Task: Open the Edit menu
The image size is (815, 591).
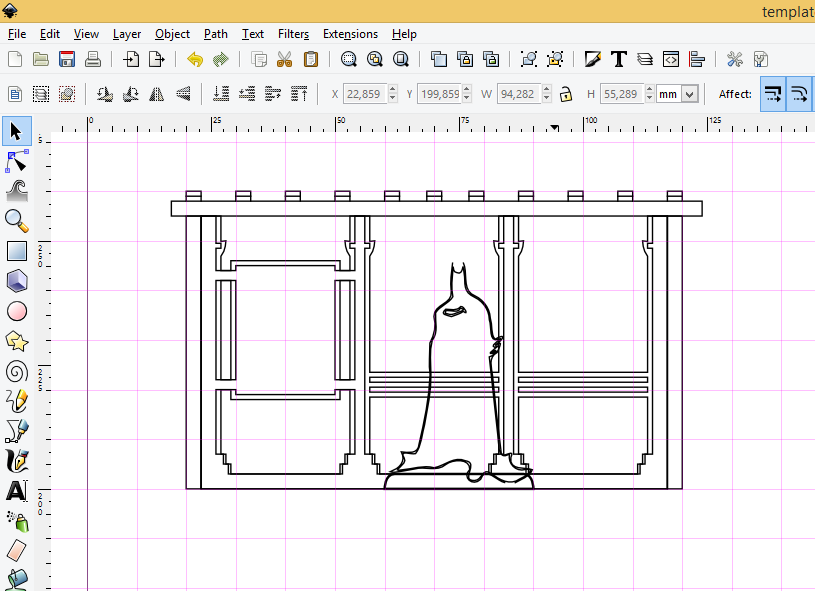Action: (x=50, y=34)
